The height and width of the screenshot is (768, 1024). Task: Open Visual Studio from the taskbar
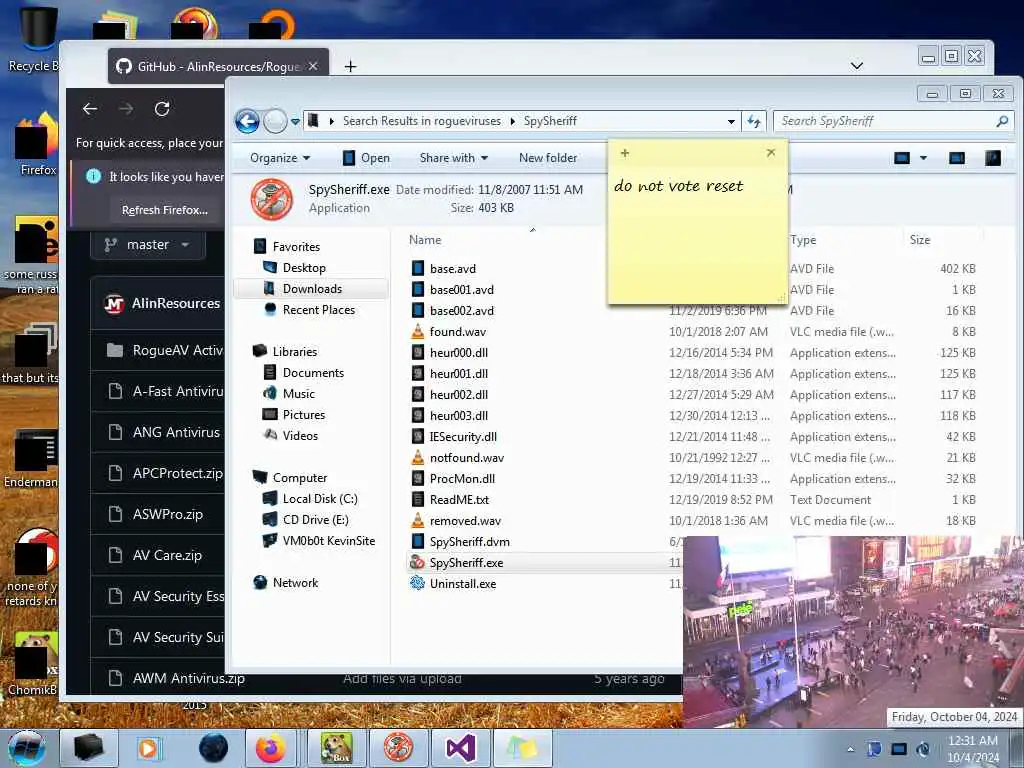(460, 748)
